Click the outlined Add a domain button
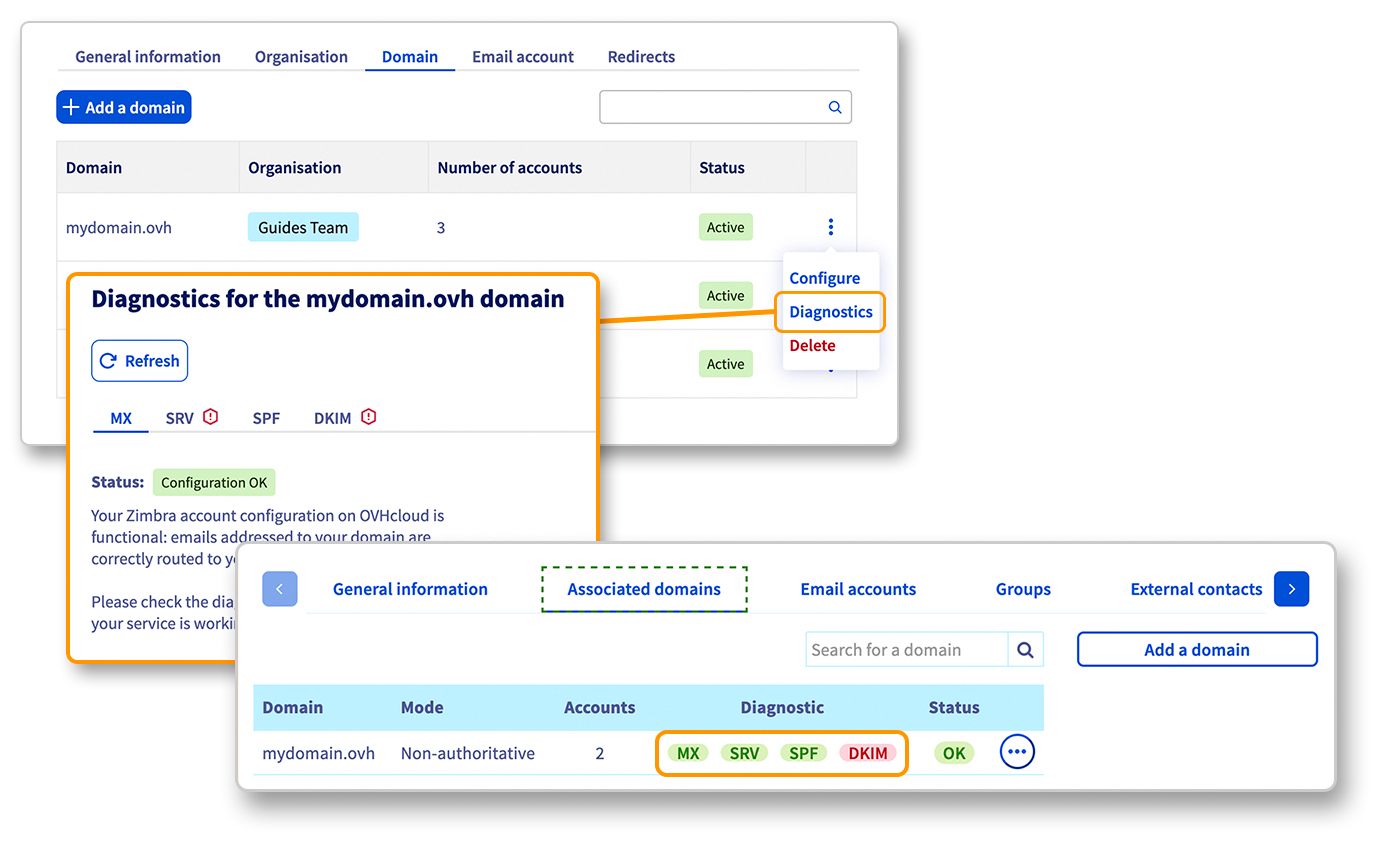This screenshot has height=850, width=1400. [1196, 650]
